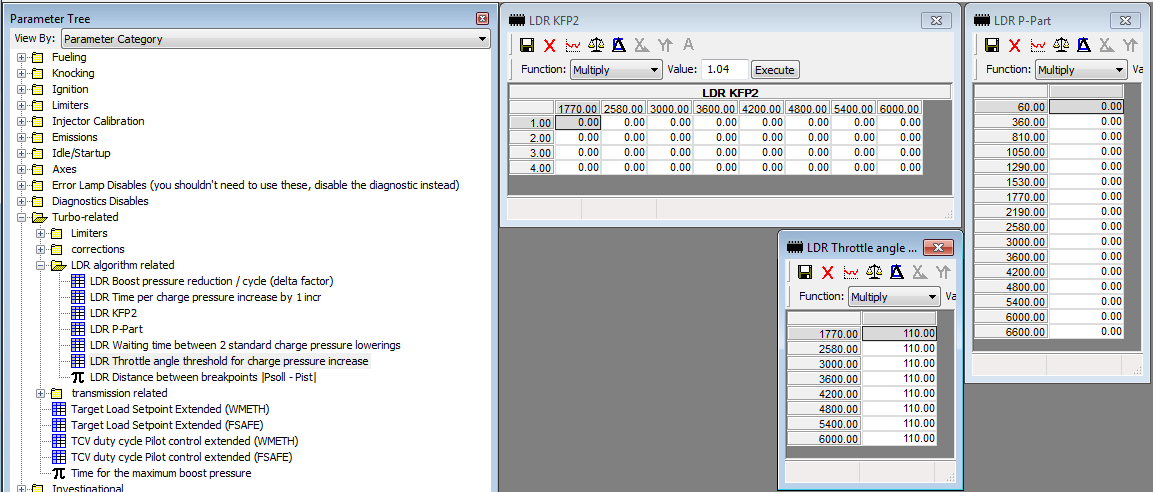Open graph icon in LDR Throttle angle window

tap(851, 272)
